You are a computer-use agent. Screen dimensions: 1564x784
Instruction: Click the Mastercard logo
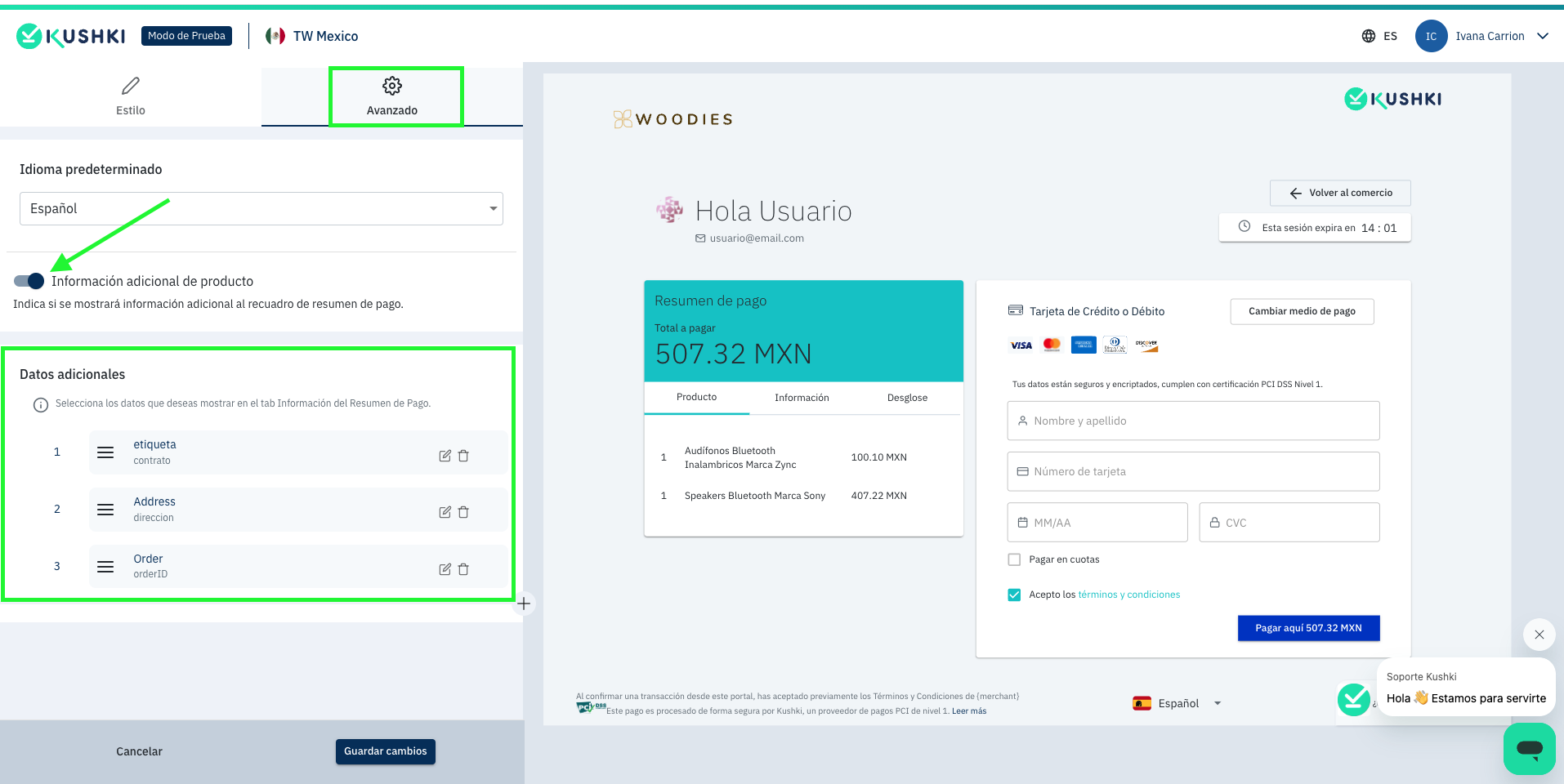(x=1052, y=345)
